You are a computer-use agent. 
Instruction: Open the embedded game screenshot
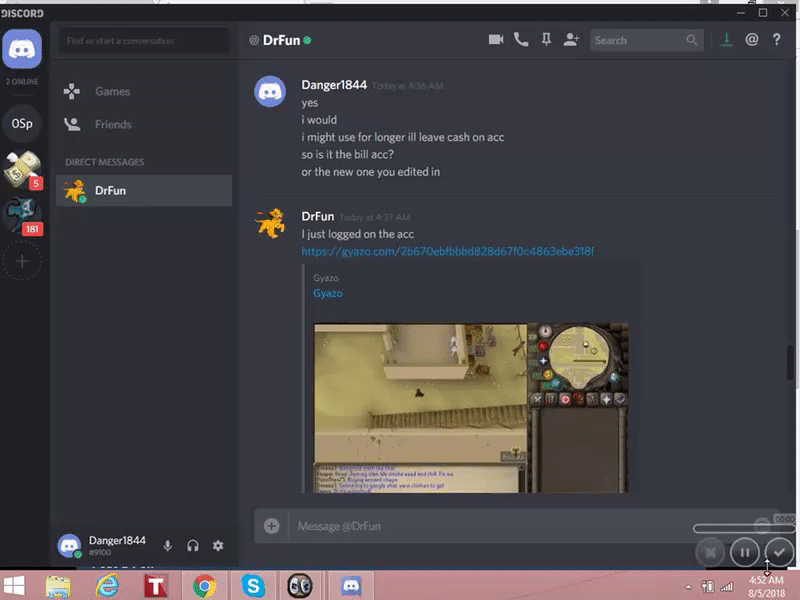pyautogui.click(x=471, y=408)
